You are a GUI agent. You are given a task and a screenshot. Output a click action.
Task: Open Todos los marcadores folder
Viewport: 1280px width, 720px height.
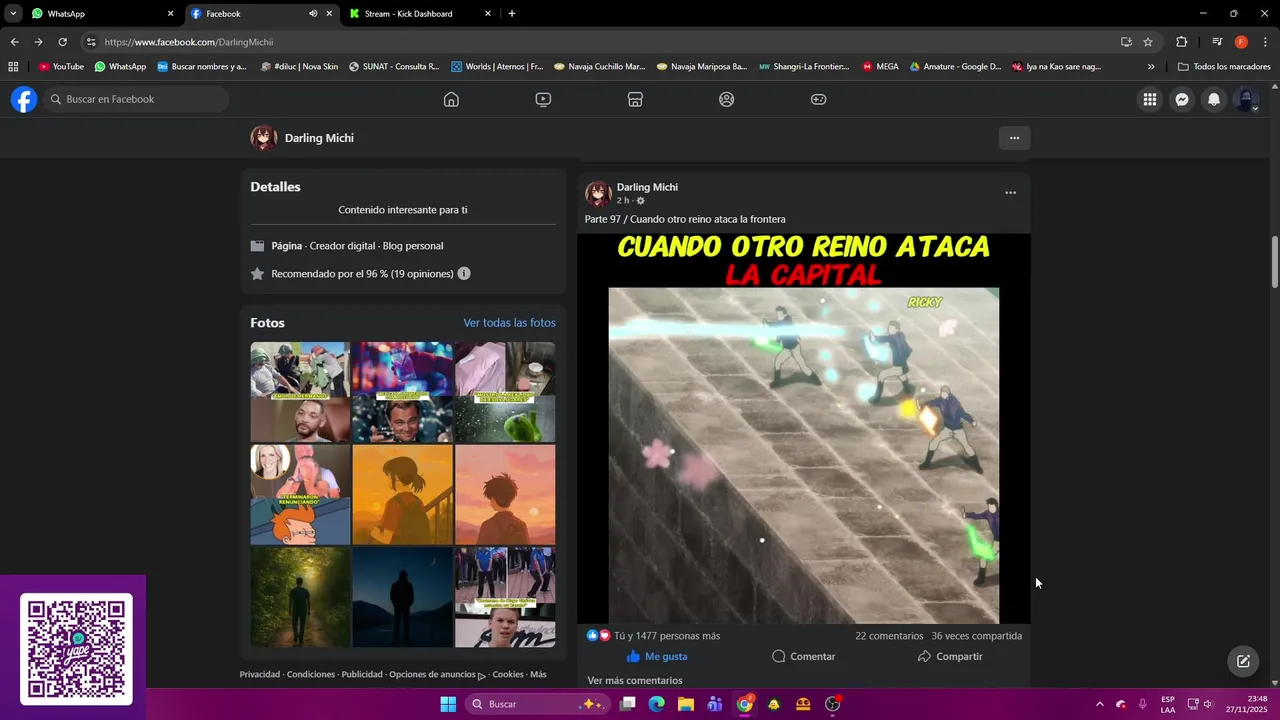[1224, 67]
